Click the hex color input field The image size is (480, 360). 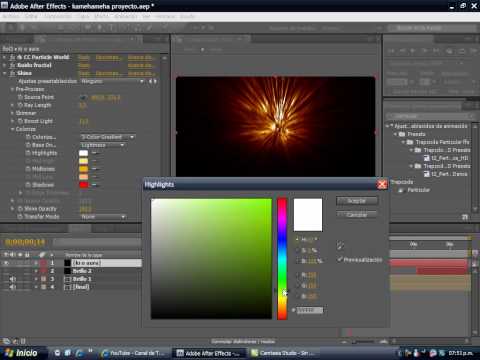tap(310, 310)
